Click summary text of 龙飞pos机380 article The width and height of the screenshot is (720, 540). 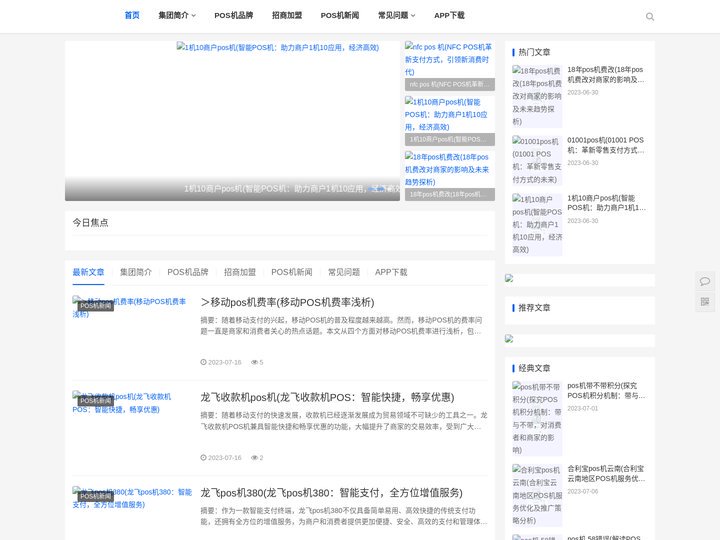point(344,517)
